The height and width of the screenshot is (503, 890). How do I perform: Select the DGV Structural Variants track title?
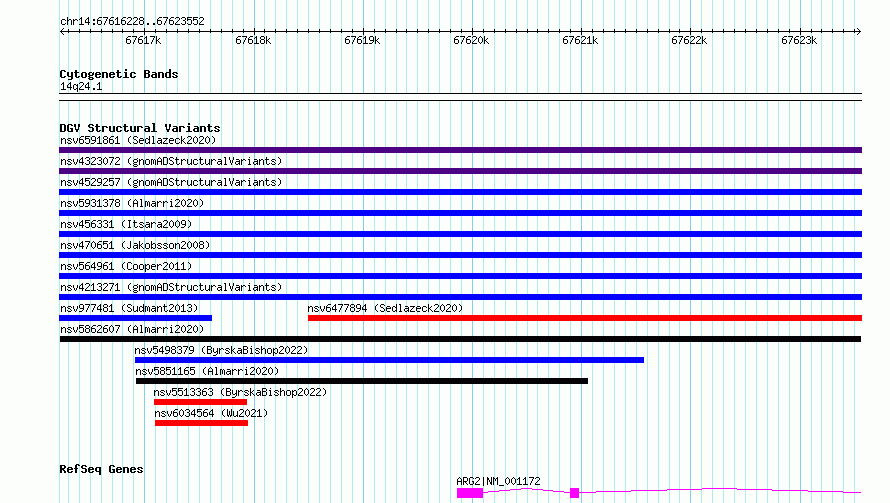click(140, 128)
